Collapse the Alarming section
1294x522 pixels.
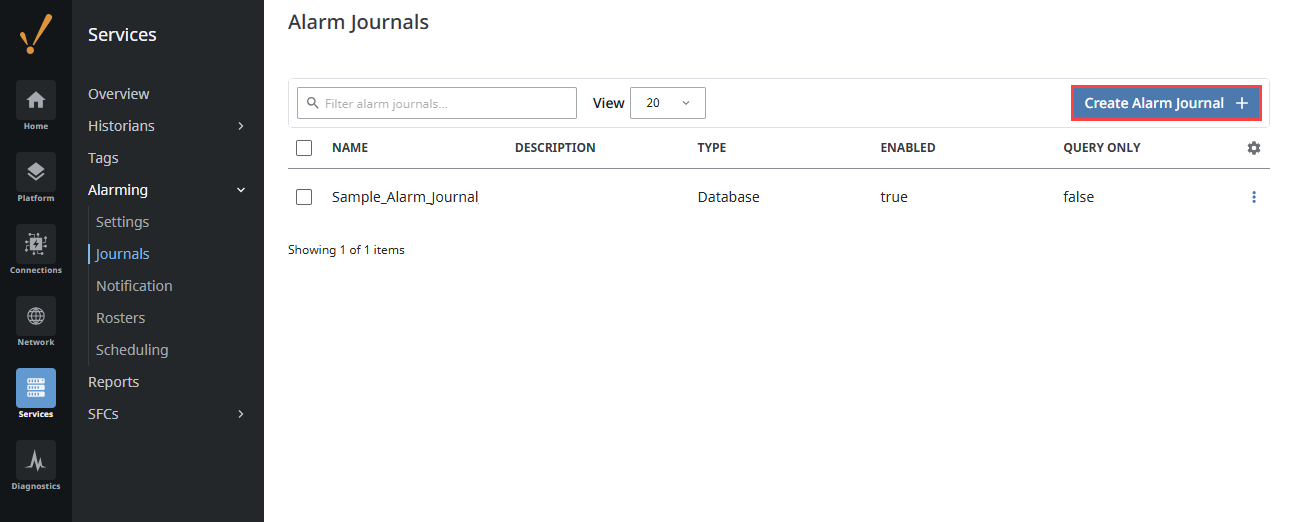pos(241,190)
